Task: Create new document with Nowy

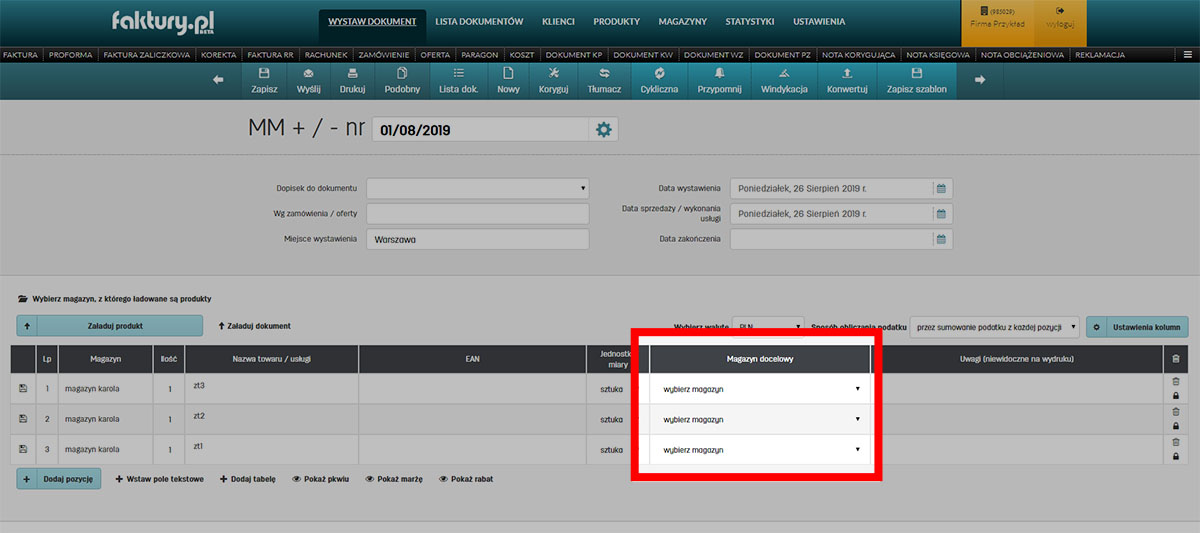Action: (x=508, y=81)
